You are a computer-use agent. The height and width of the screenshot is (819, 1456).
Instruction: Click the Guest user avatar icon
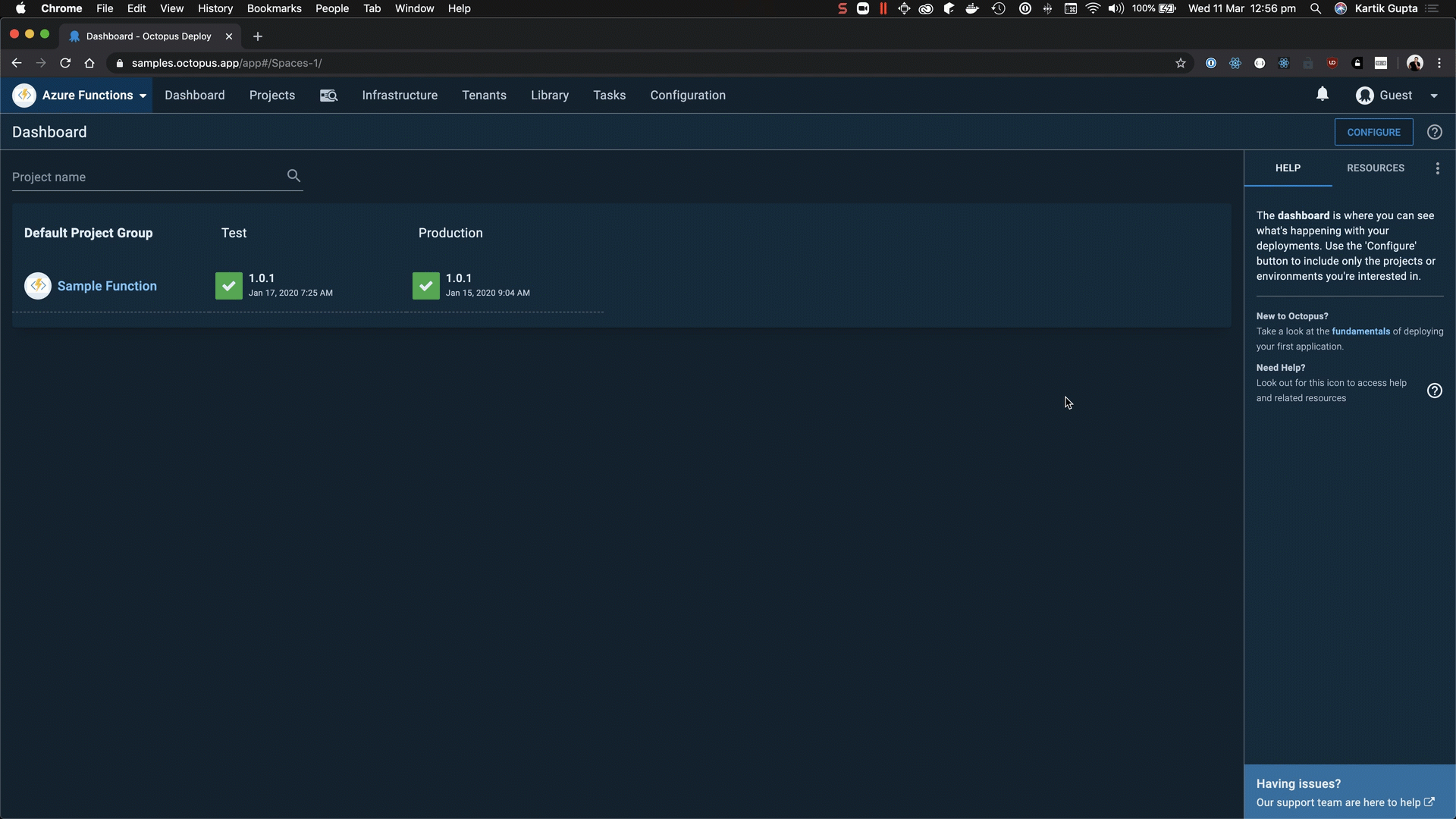point(1365,96)
